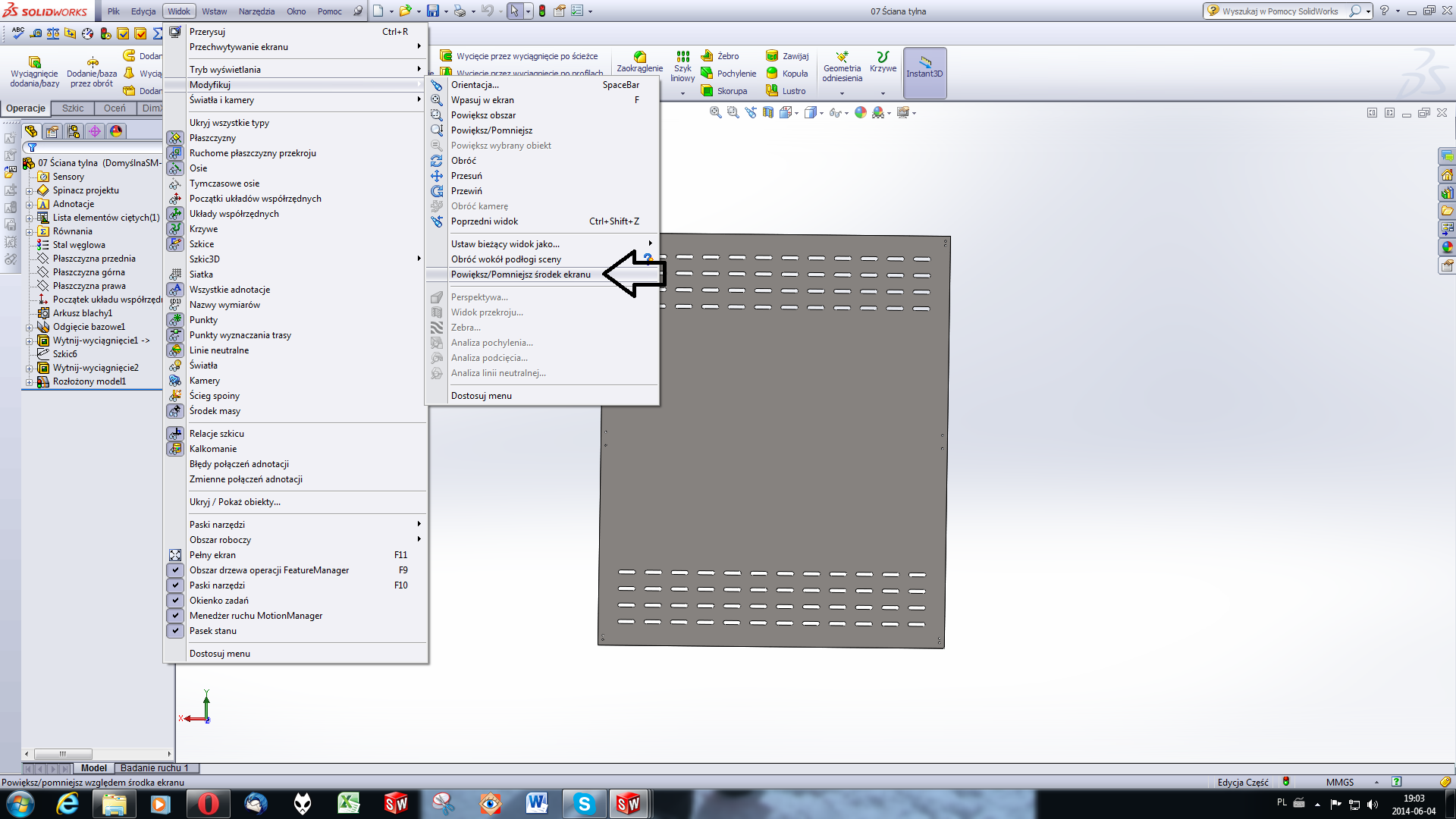Click the Krzywe curves tool
This screenshot has height=819, width=1456.
click(x=883, y=62)
